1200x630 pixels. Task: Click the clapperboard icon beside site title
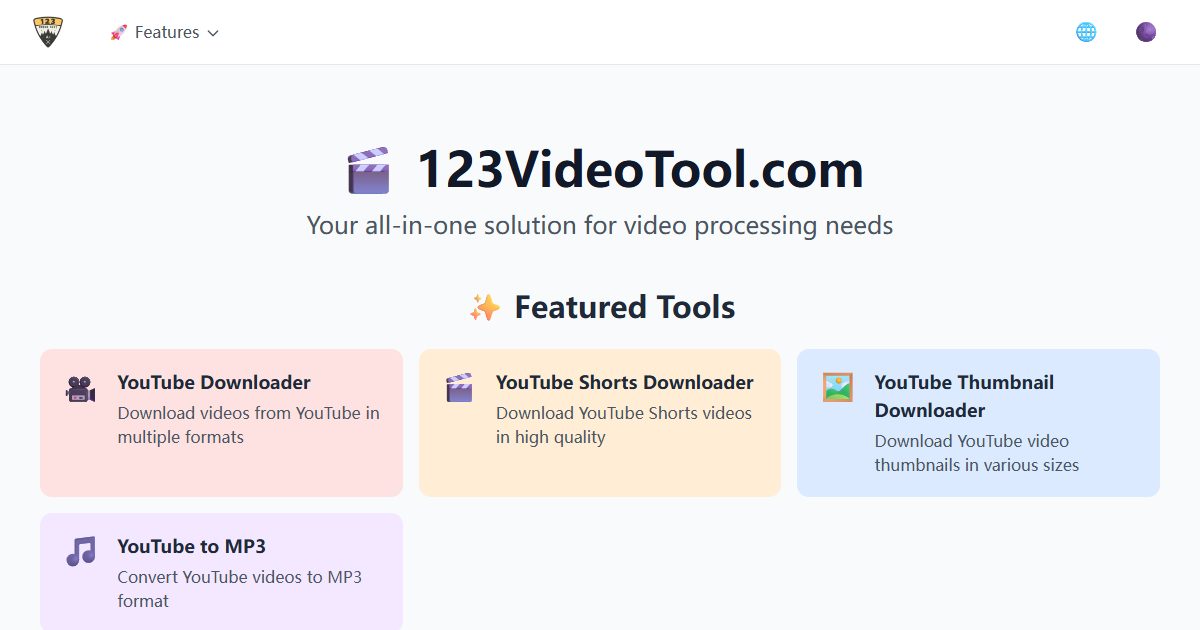(x=368, y=170)
